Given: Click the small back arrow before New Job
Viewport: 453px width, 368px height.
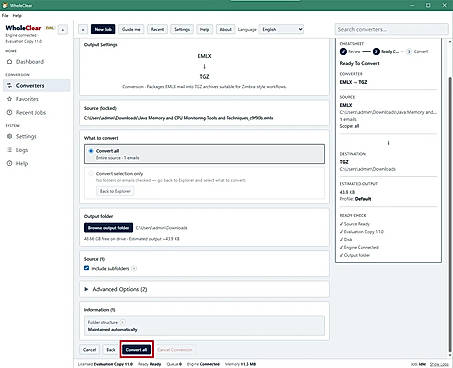Looking at the screenshot, I should coord(83,29).
